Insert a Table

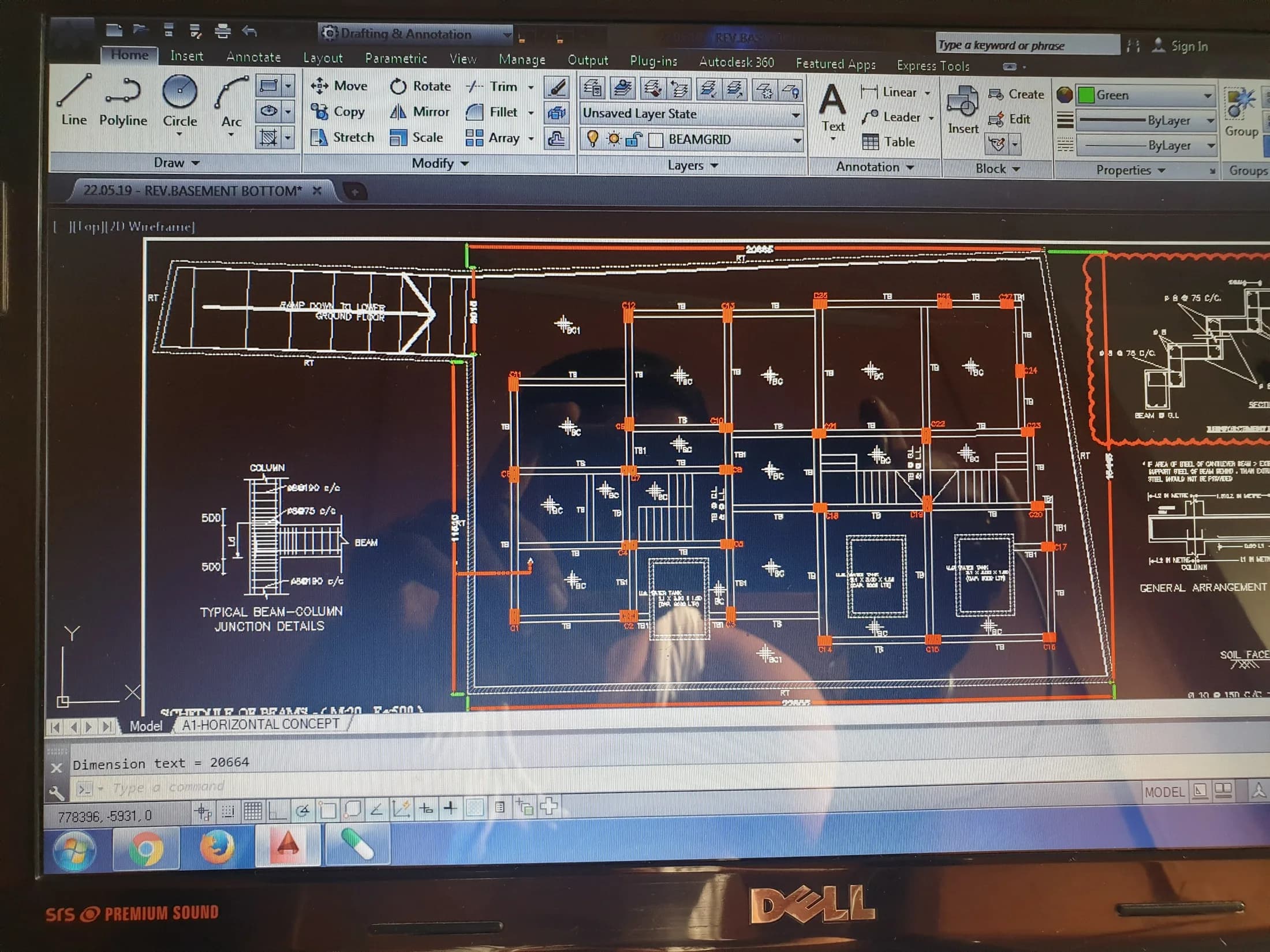click(888, 142)
